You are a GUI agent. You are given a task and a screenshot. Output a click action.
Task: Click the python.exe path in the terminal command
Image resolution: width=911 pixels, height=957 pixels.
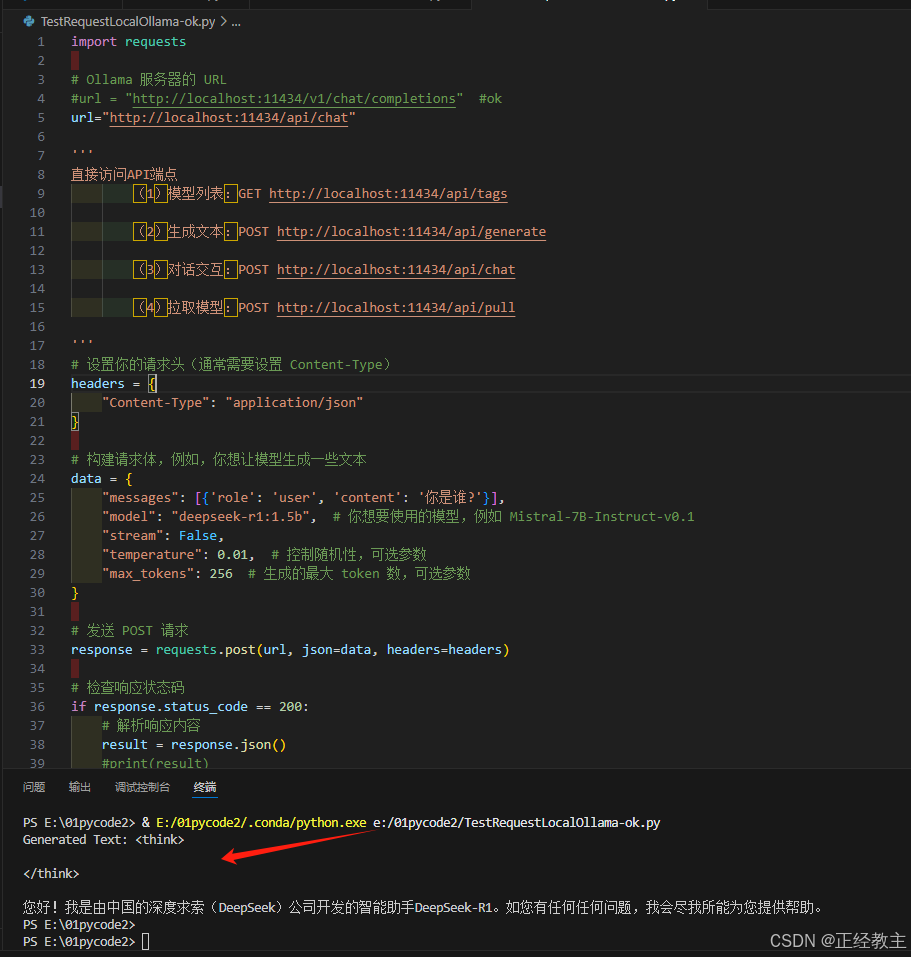261,823
